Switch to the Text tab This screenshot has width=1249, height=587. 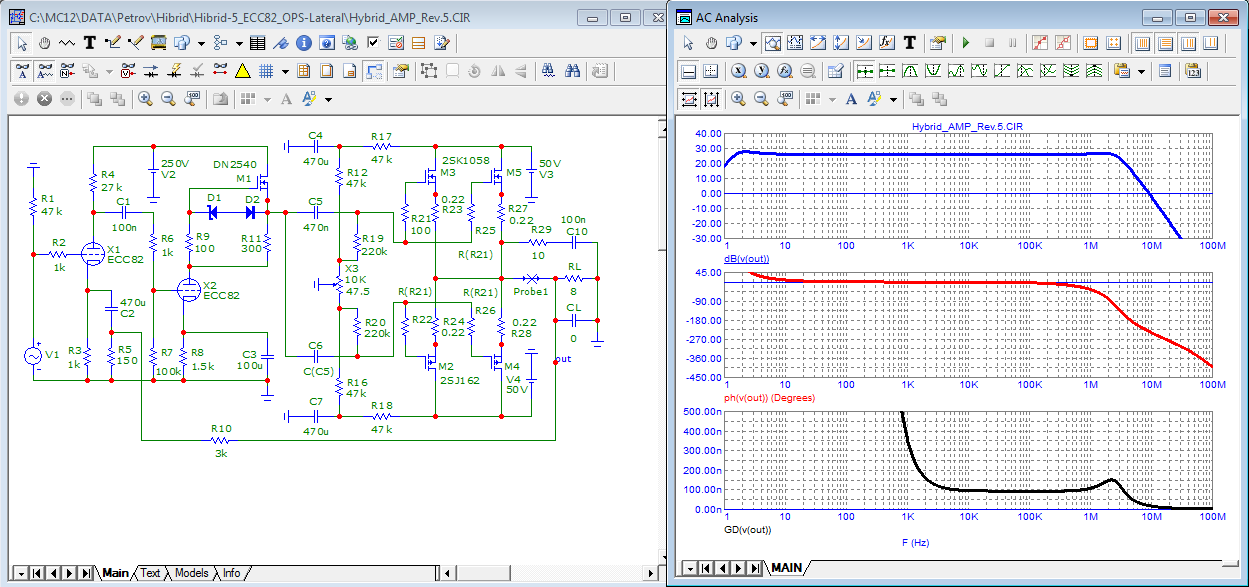click(150, 573)
